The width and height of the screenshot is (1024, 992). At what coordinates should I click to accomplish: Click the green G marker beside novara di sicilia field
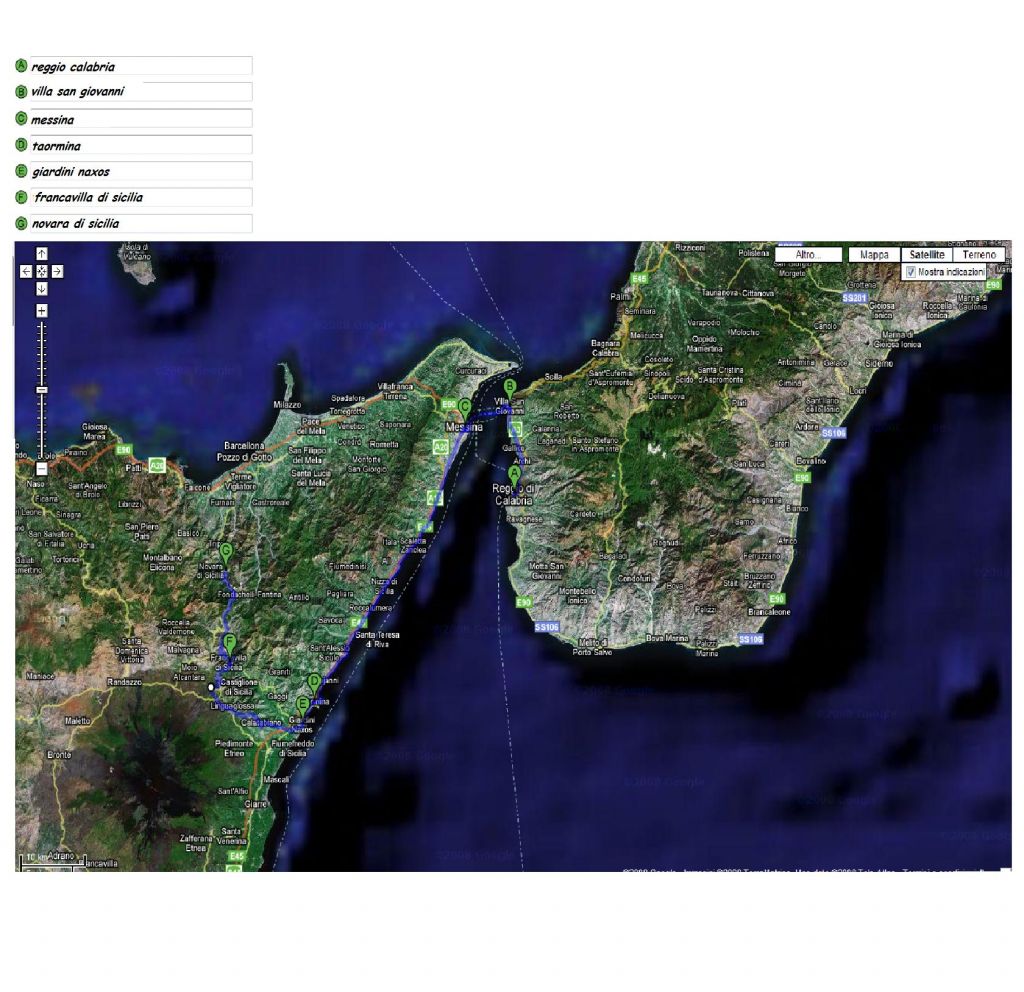[x=21, y=223]
